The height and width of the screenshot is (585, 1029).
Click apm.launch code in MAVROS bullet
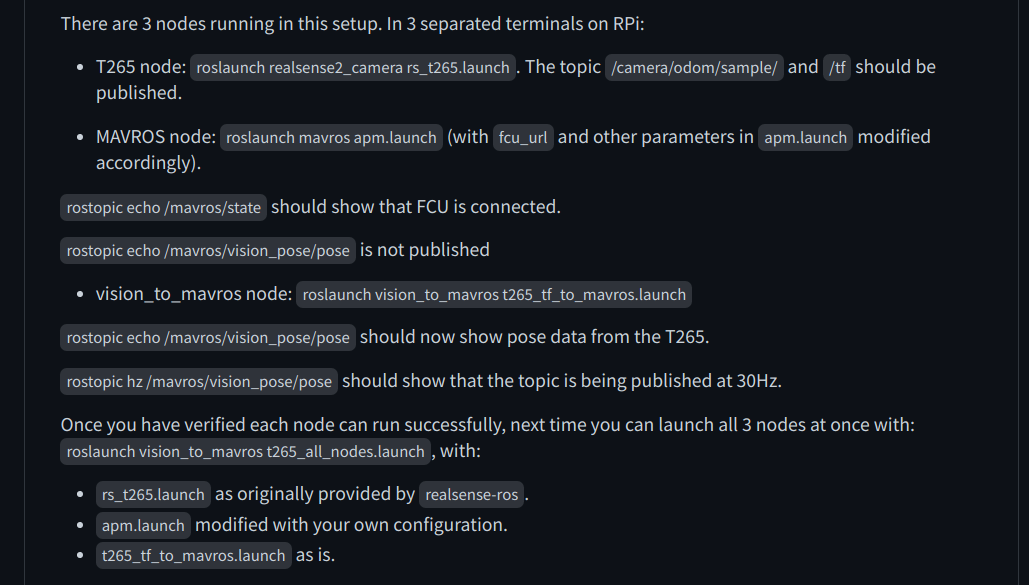(805, 138)
